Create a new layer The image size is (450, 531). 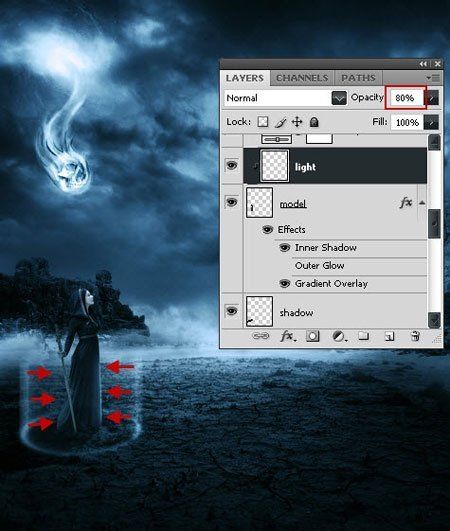(x=389, y=336)
